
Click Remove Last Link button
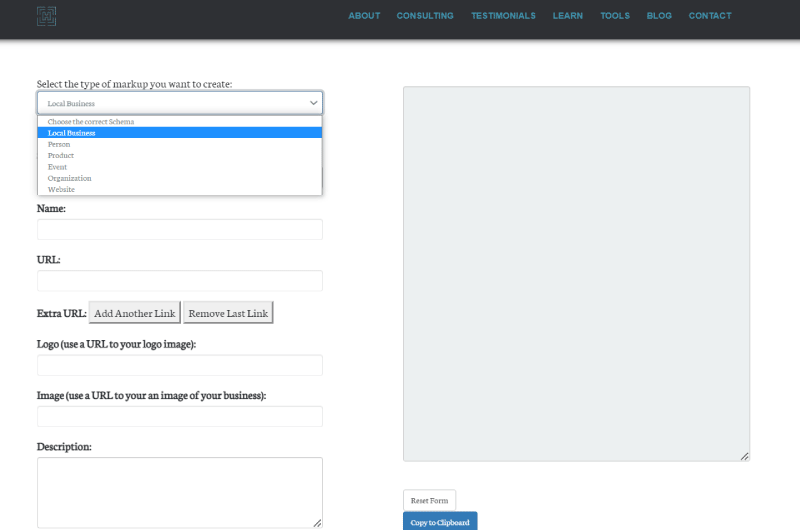[228, 313]
